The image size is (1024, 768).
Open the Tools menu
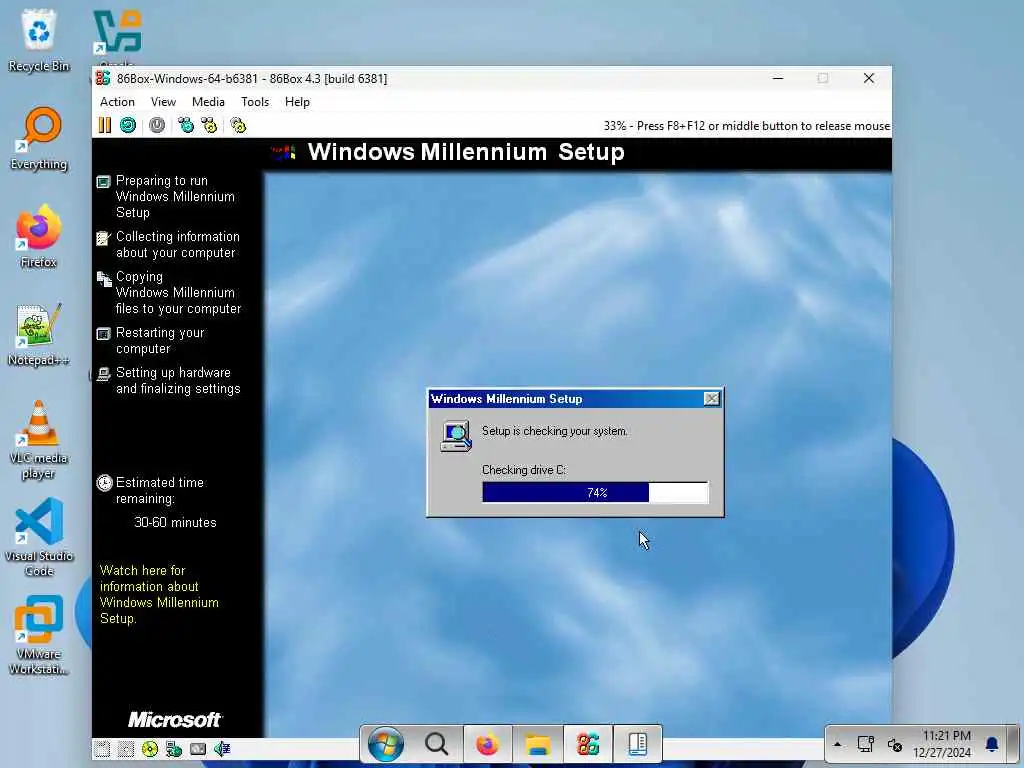pos(255,102)
